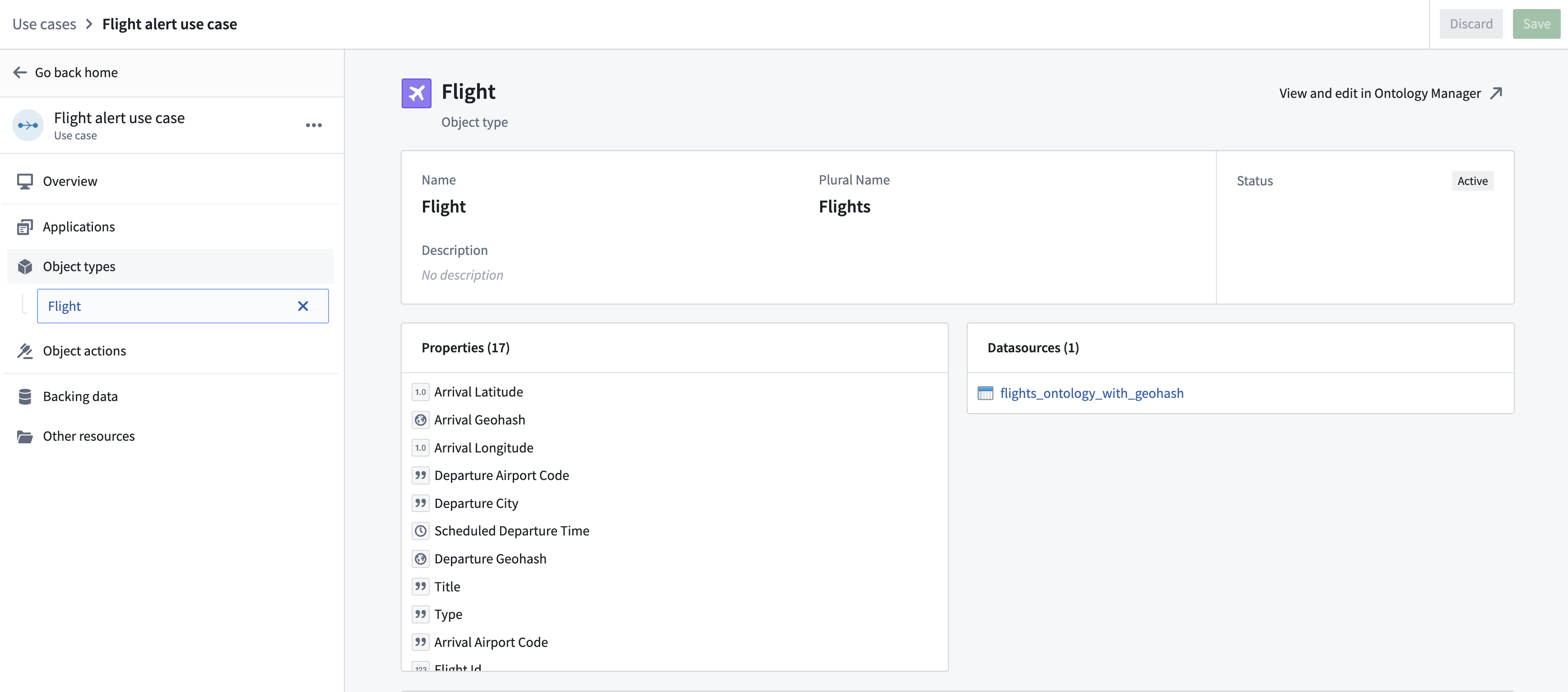Open the Overview section
Screen dimensions: 1568x692
point(171,181)
